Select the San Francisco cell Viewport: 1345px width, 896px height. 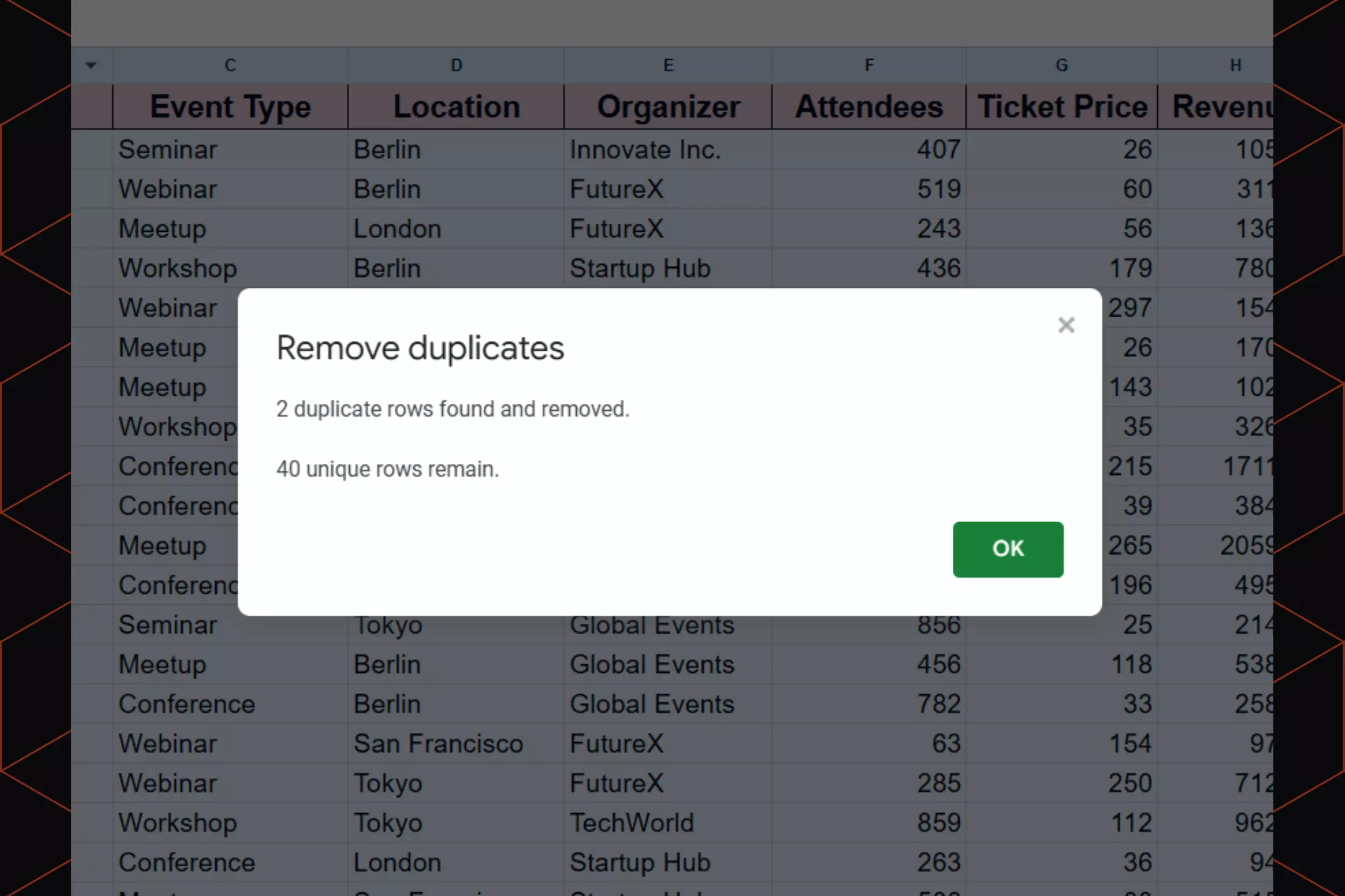click(x=438, y=743)
